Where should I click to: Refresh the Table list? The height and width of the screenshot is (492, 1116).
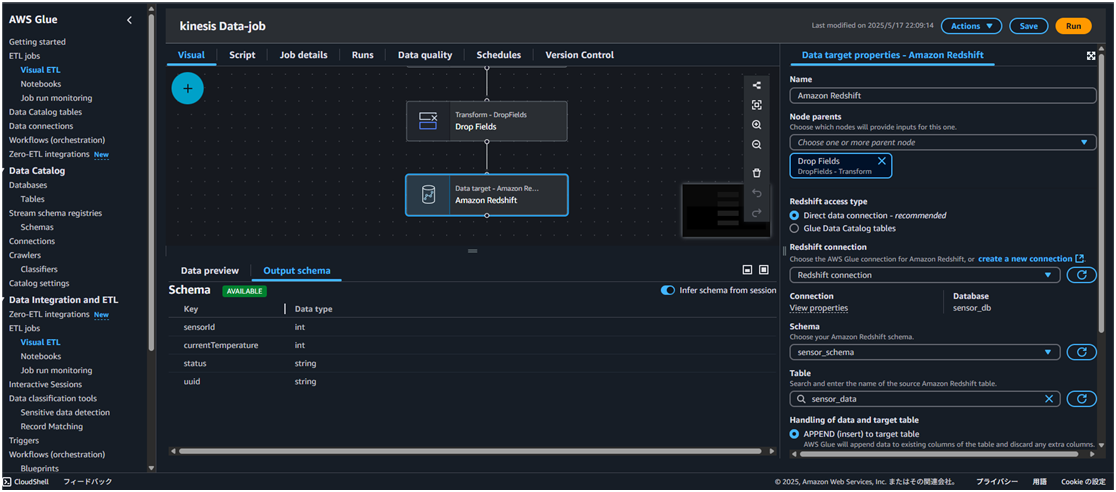click(1081, 399)
